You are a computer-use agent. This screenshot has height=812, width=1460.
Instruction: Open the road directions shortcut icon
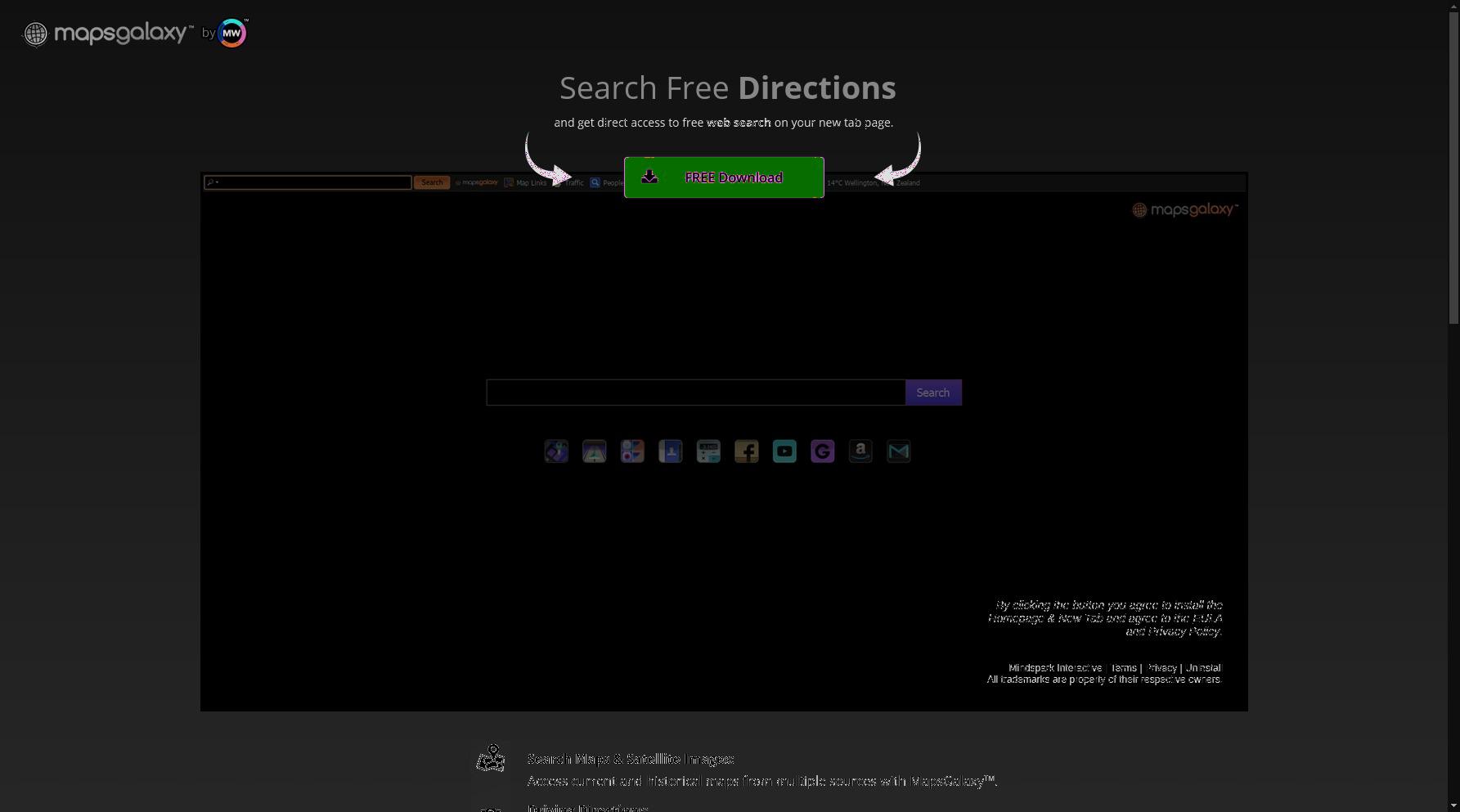(595, 451)
